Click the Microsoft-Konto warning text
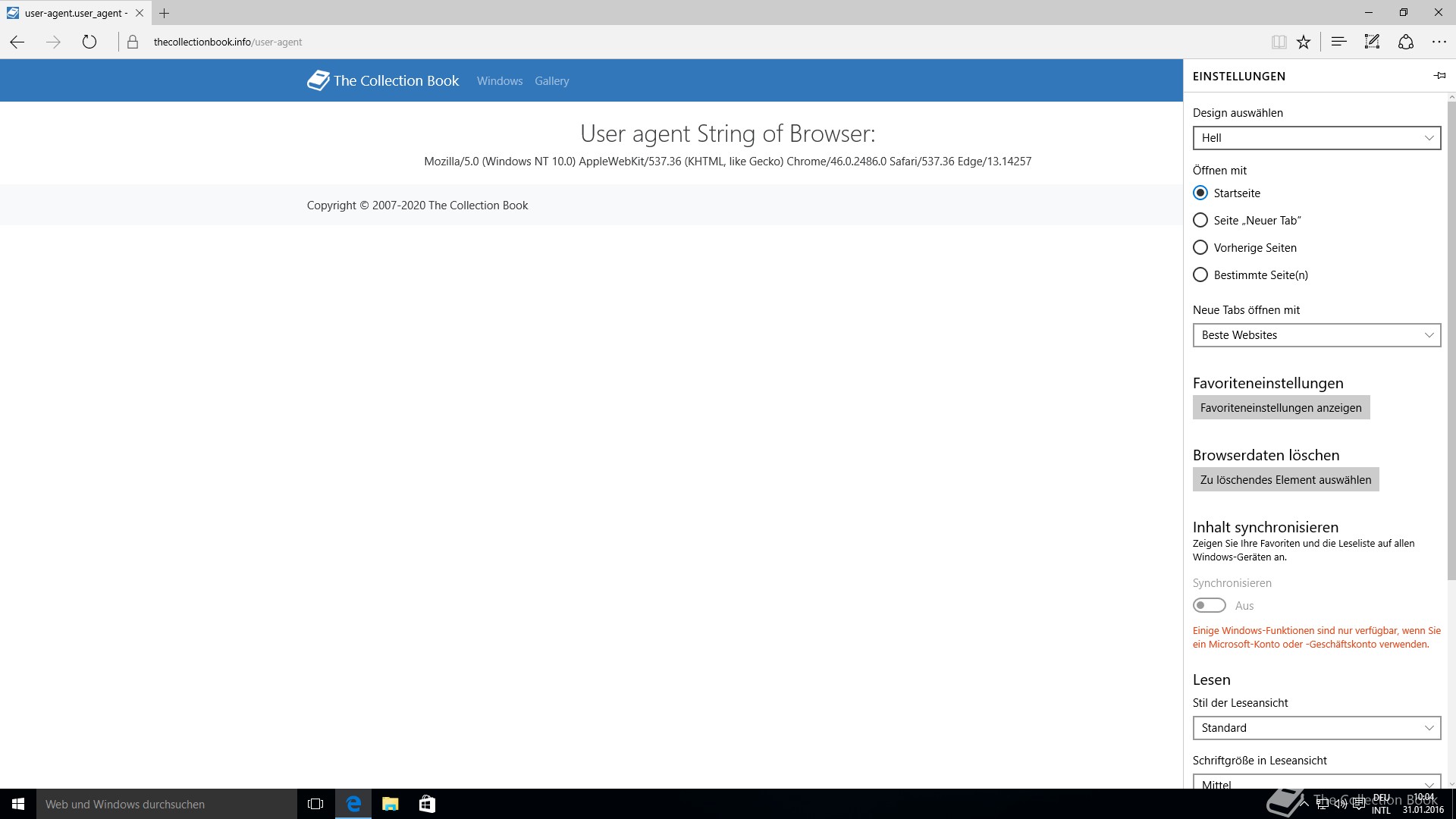This screenshot has width=1456, height=819. [1316, 637]
